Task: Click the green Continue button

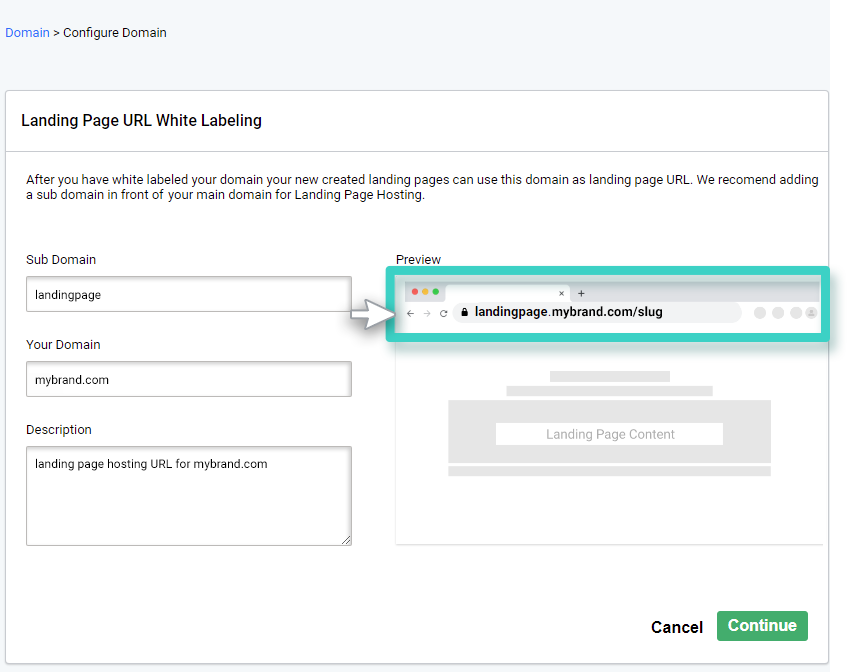Action: click(x=761, y=626)
